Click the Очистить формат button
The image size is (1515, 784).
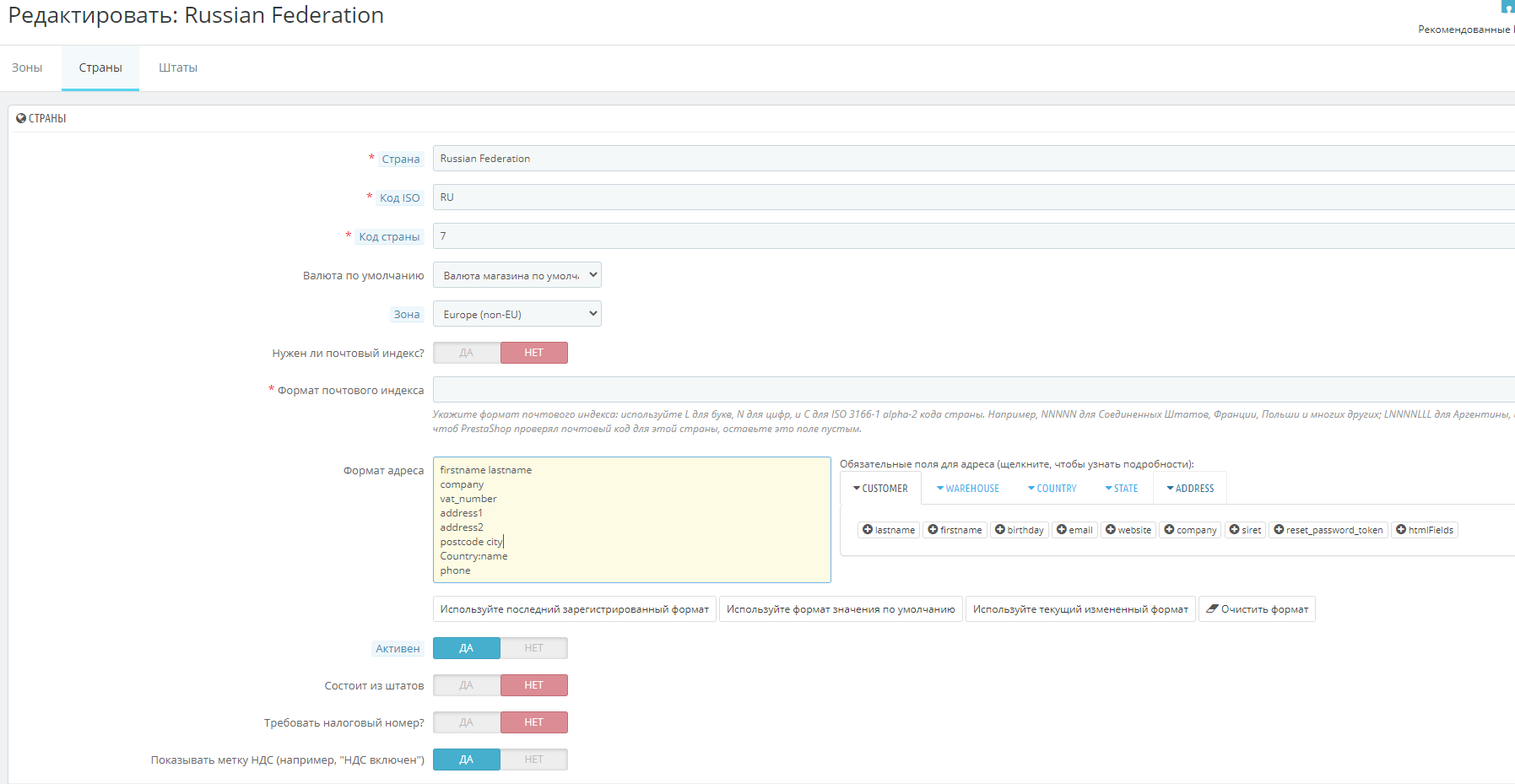[x=1257, y=609]
